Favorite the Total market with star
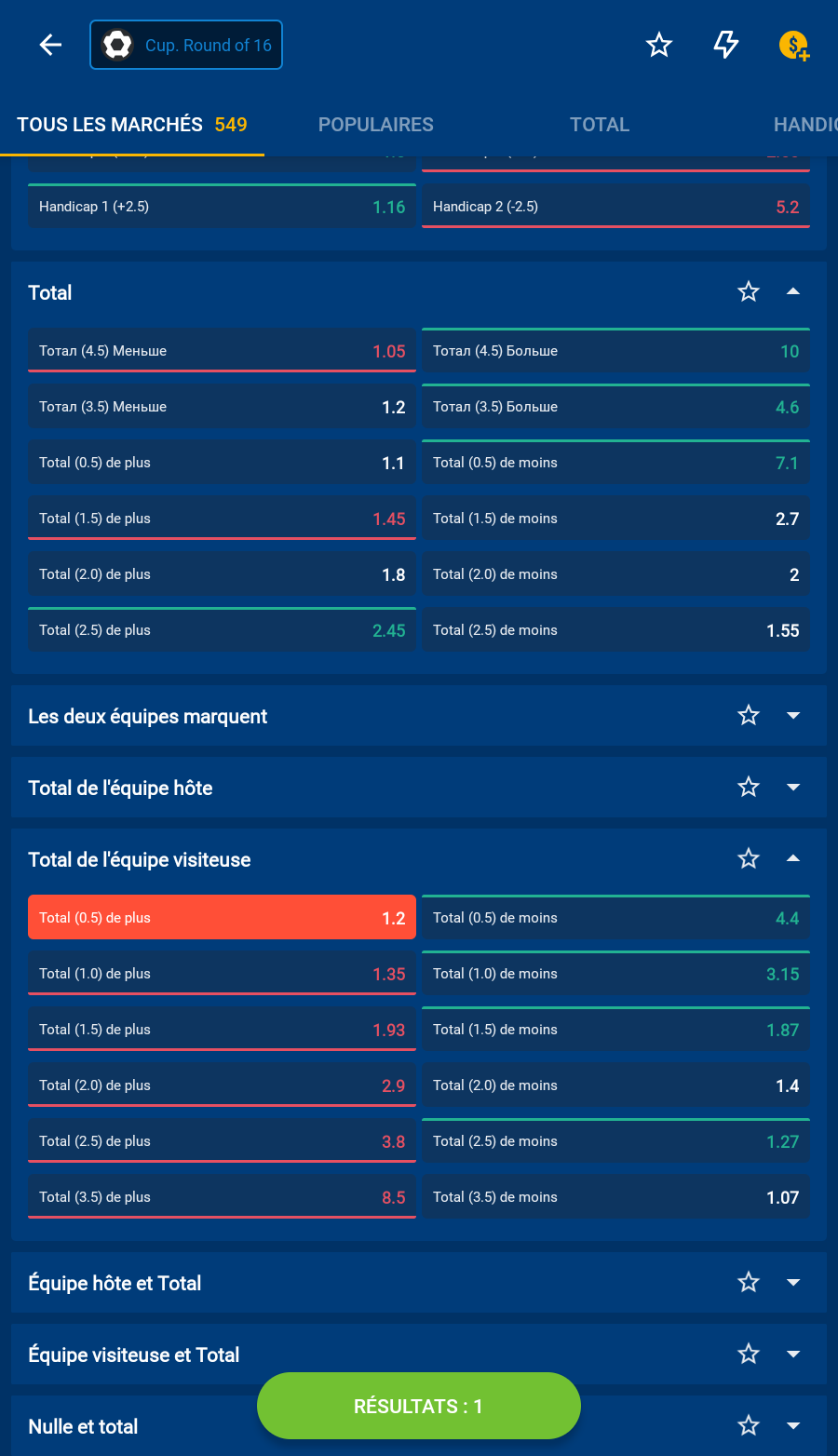The width and height of the screenshot is (838, 1456). (x=749, y=292)
